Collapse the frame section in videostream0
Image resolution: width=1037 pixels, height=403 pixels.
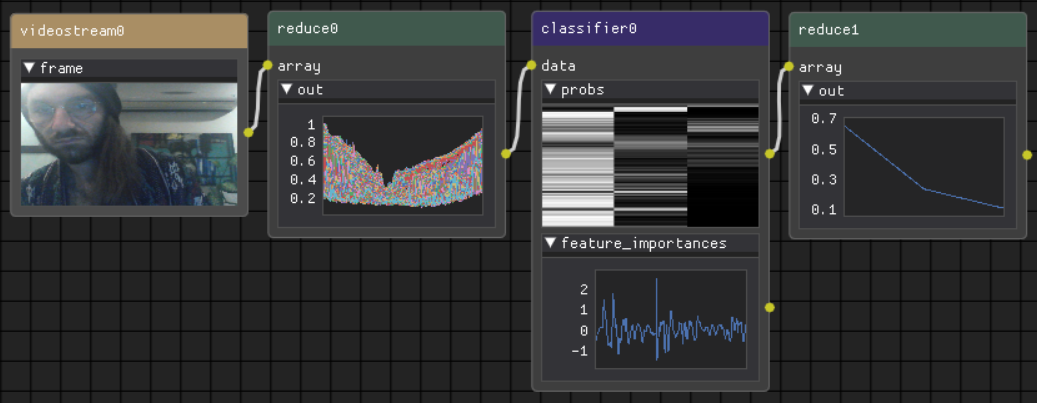(30, 69)
